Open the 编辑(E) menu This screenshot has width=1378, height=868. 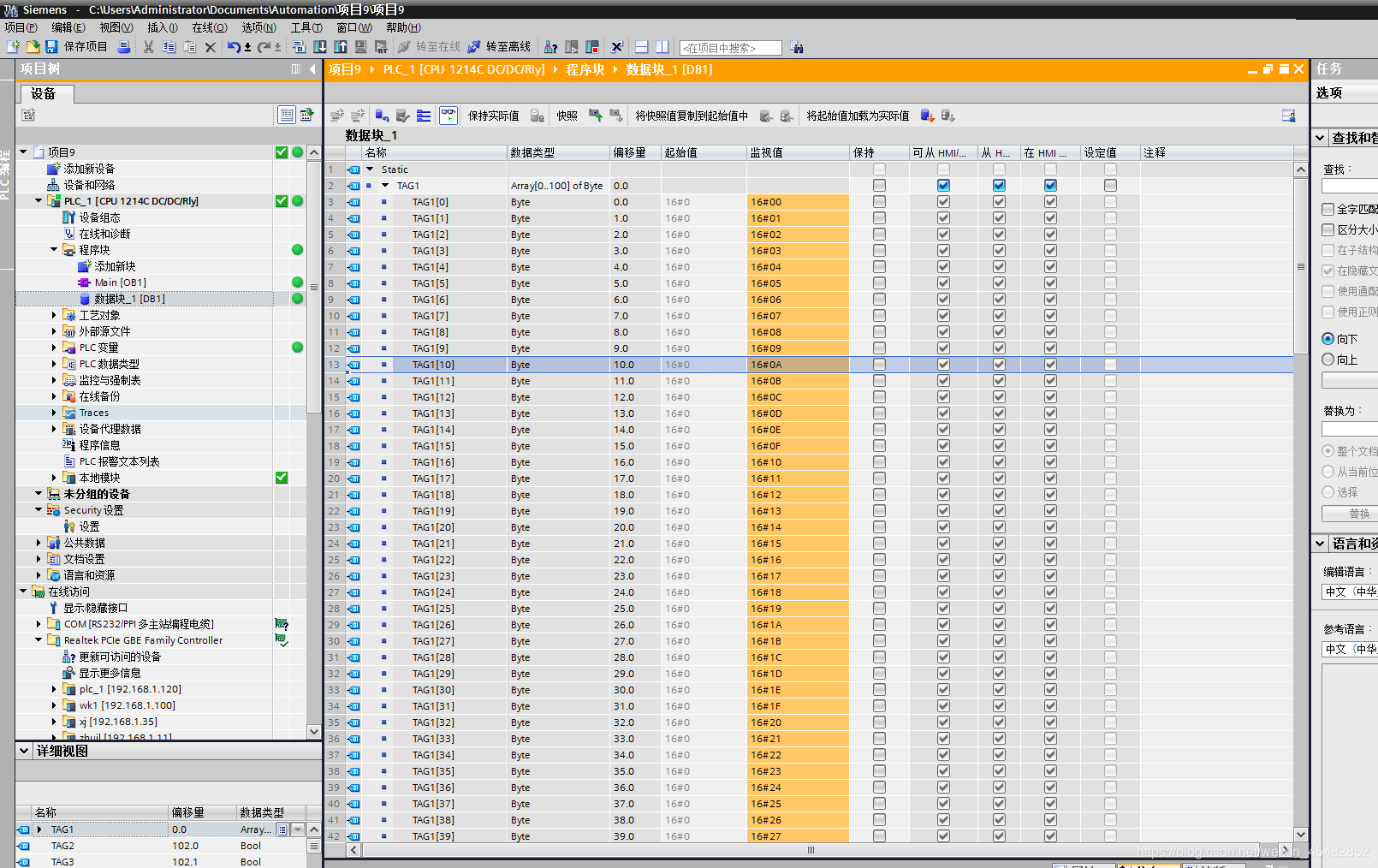tap(68, 27)
